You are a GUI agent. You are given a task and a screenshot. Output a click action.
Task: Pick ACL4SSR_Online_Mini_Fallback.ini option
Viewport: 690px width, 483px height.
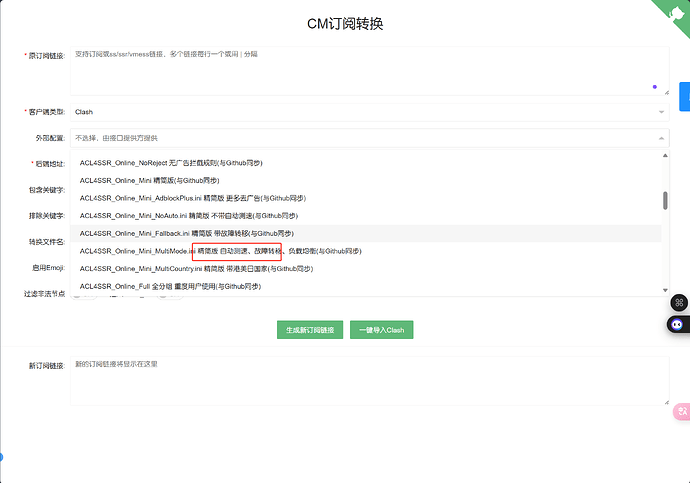coord(366,233)
